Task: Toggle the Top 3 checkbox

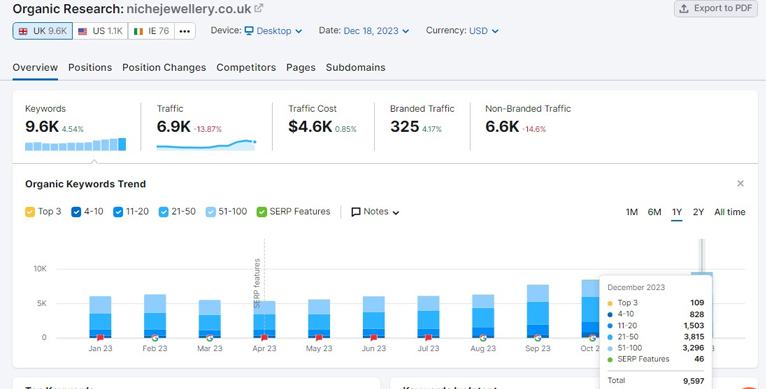Action: tap(30, 212)
